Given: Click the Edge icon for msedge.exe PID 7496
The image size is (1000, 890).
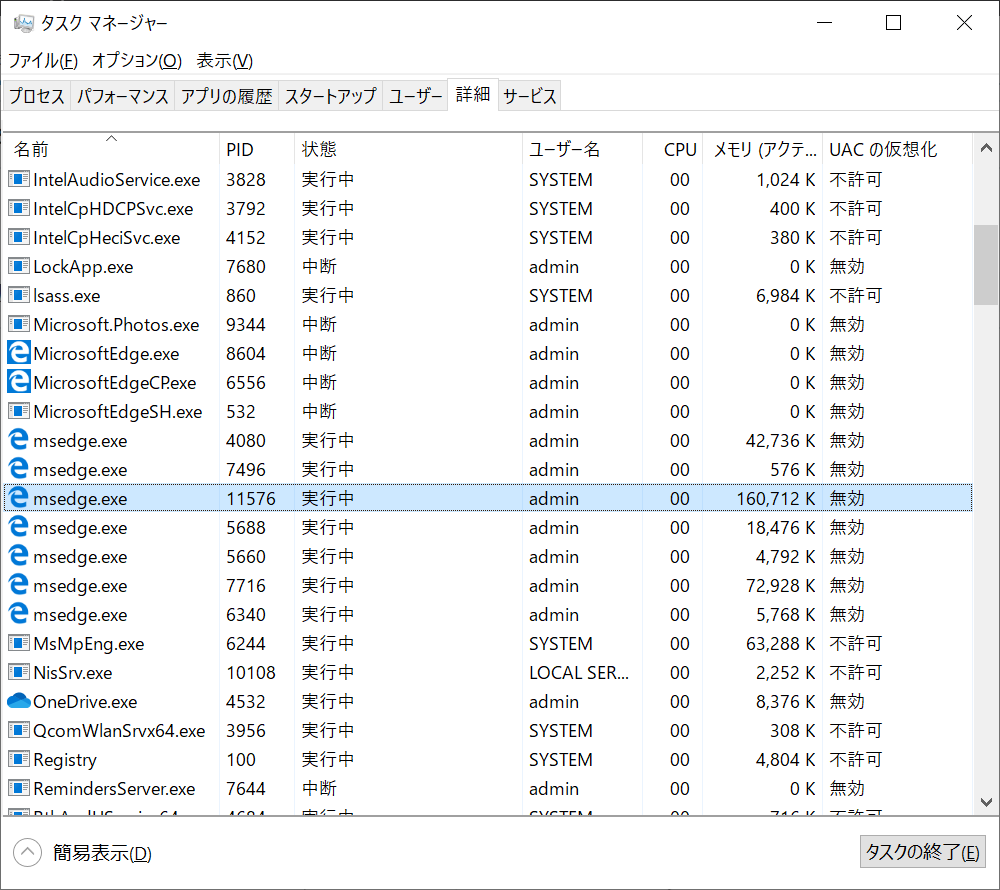Looking at the screenshot, I should coord(18,469).
